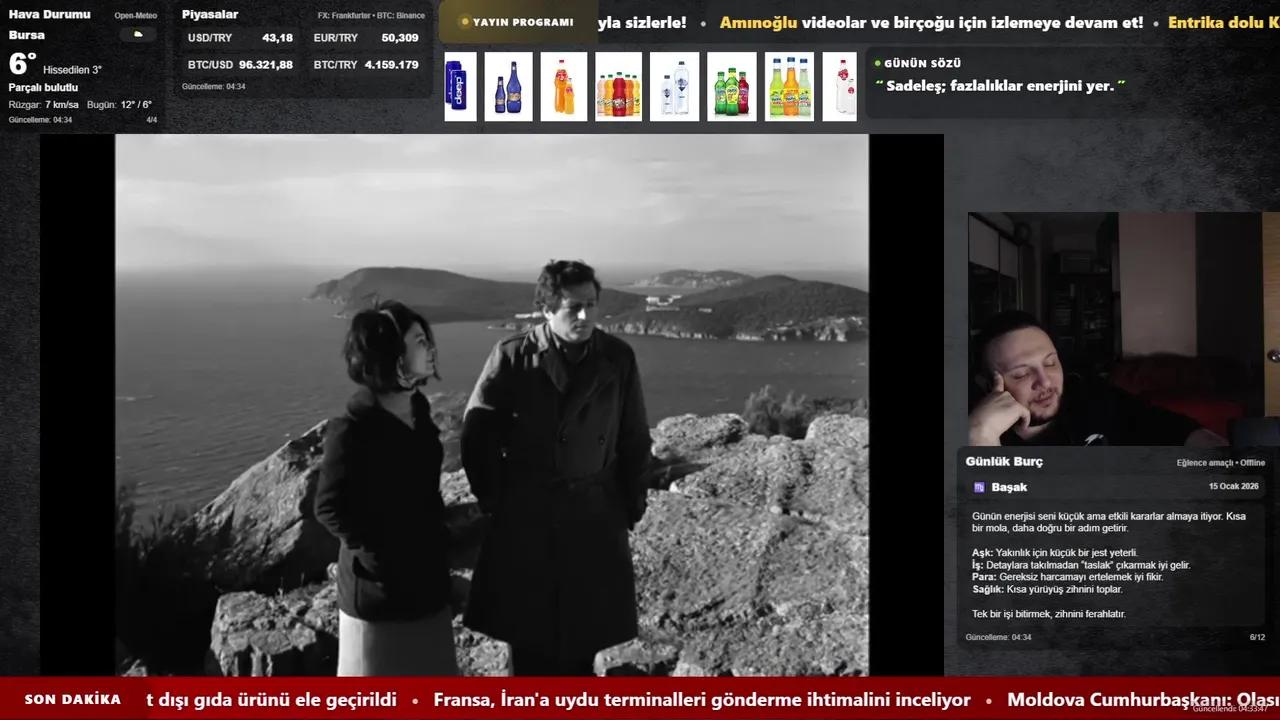Screen dimensions: 1280x720
Task: Click 'Tek bir işi bitirmek' closing line
Action: (1049, 613)
